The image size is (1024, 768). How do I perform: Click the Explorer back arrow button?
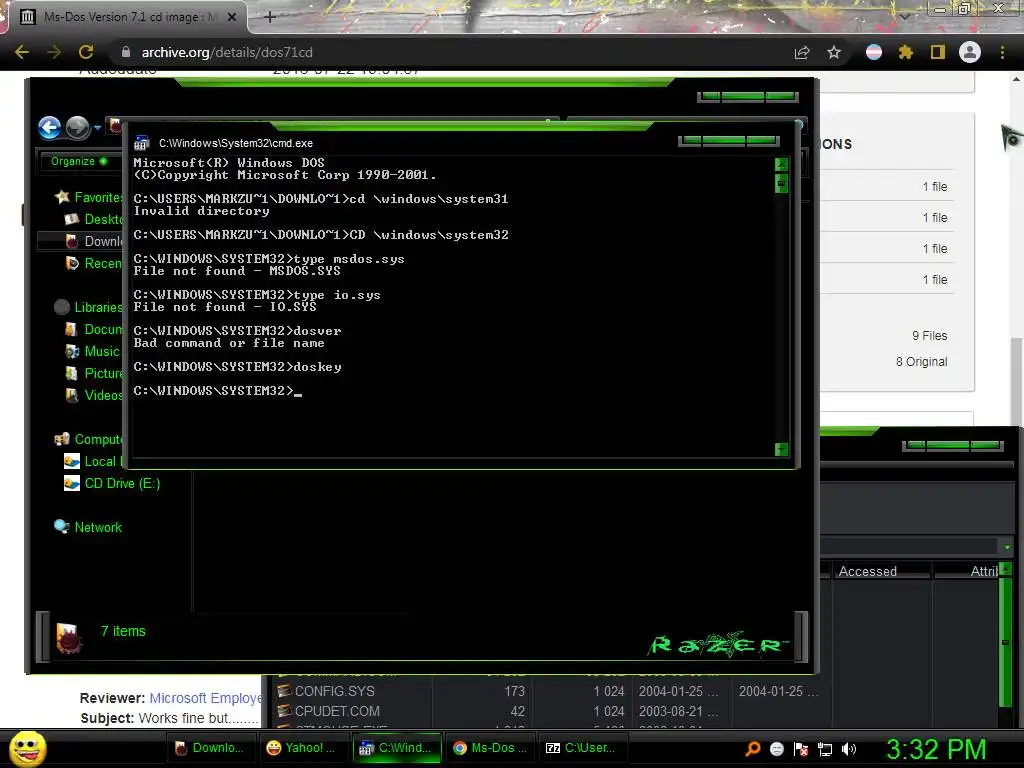(x=50, y=127)
